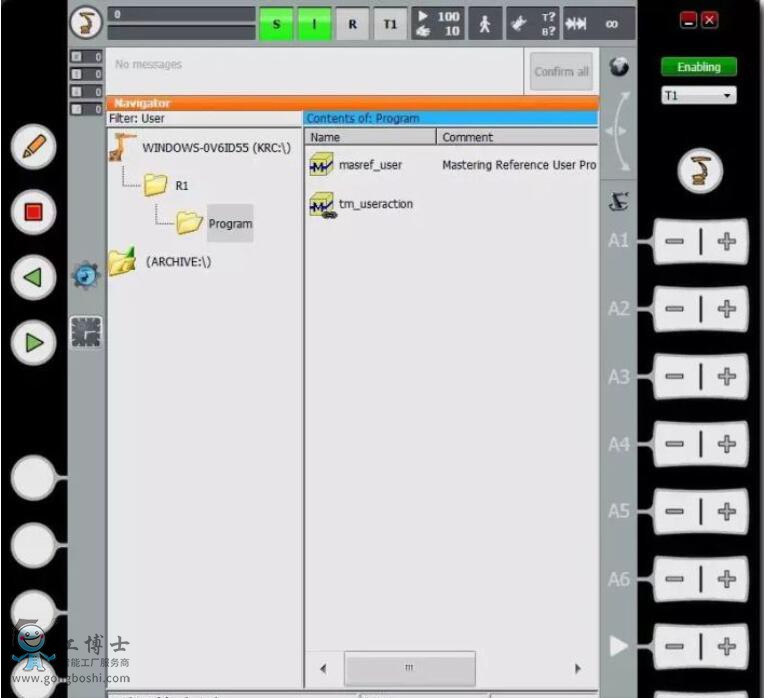Open the program override 100/10 display
The image size is (764, 698).
click(437, 24)
